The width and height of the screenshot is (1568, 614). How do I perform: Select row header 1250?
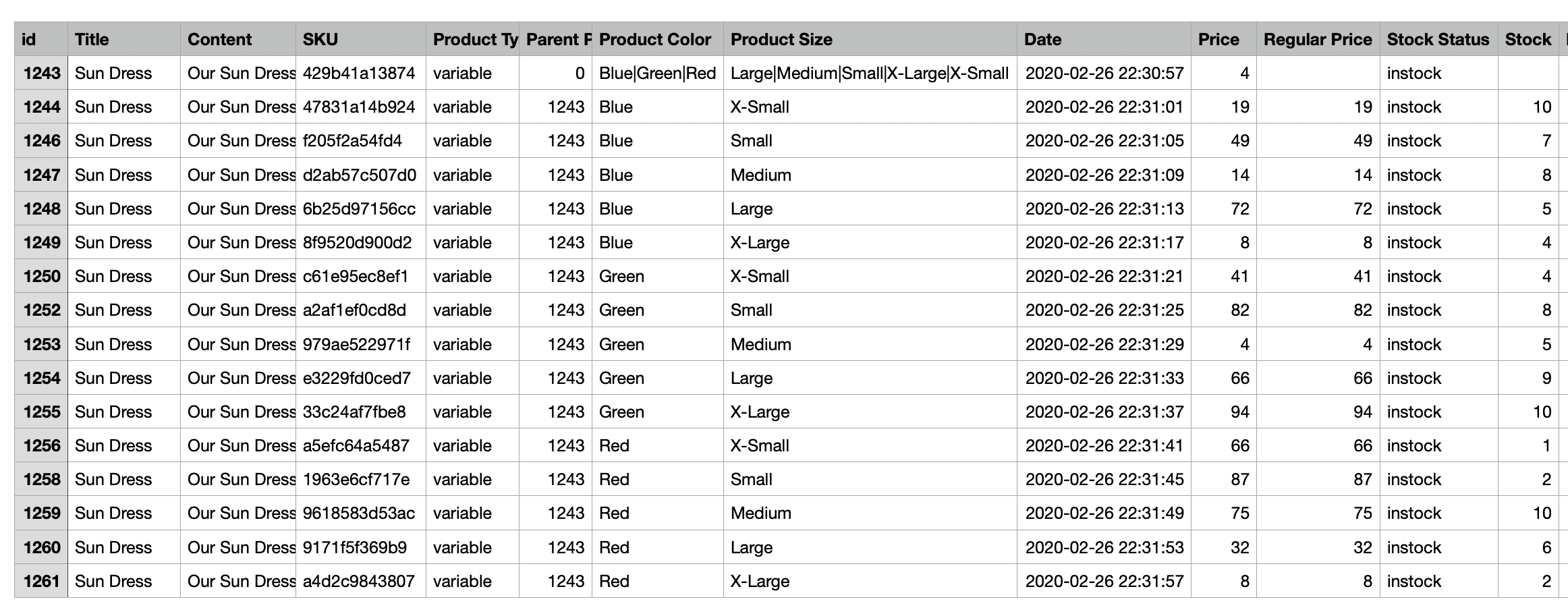tap(41, 276)
